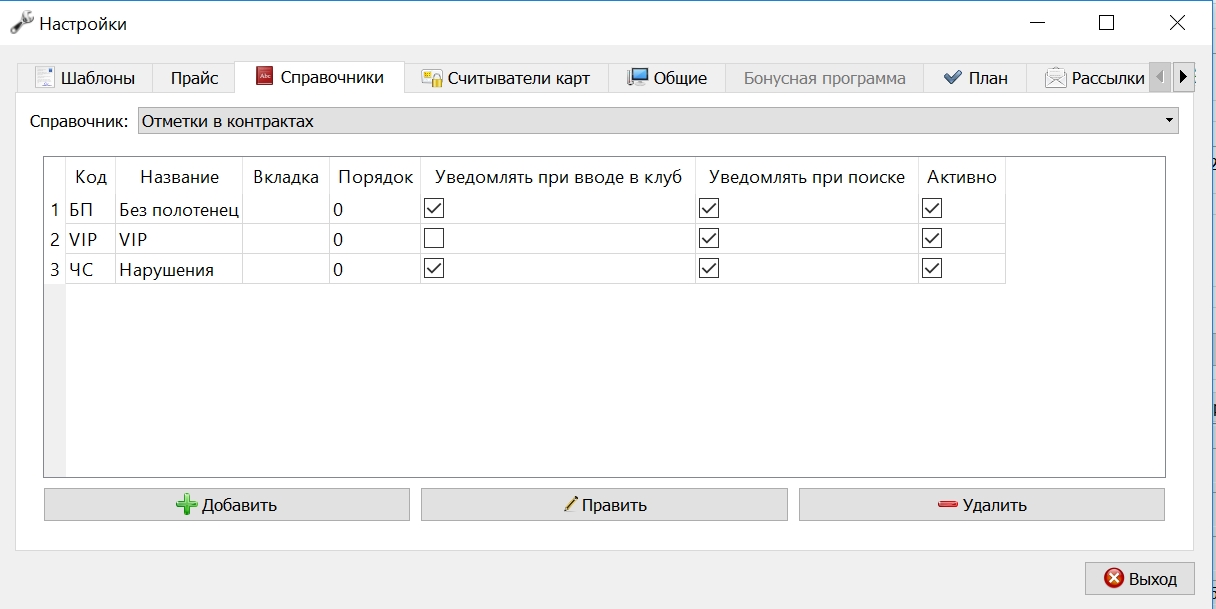Select the Без полотенец name cell
1216x609 pixels.
(x=179, y=209)
